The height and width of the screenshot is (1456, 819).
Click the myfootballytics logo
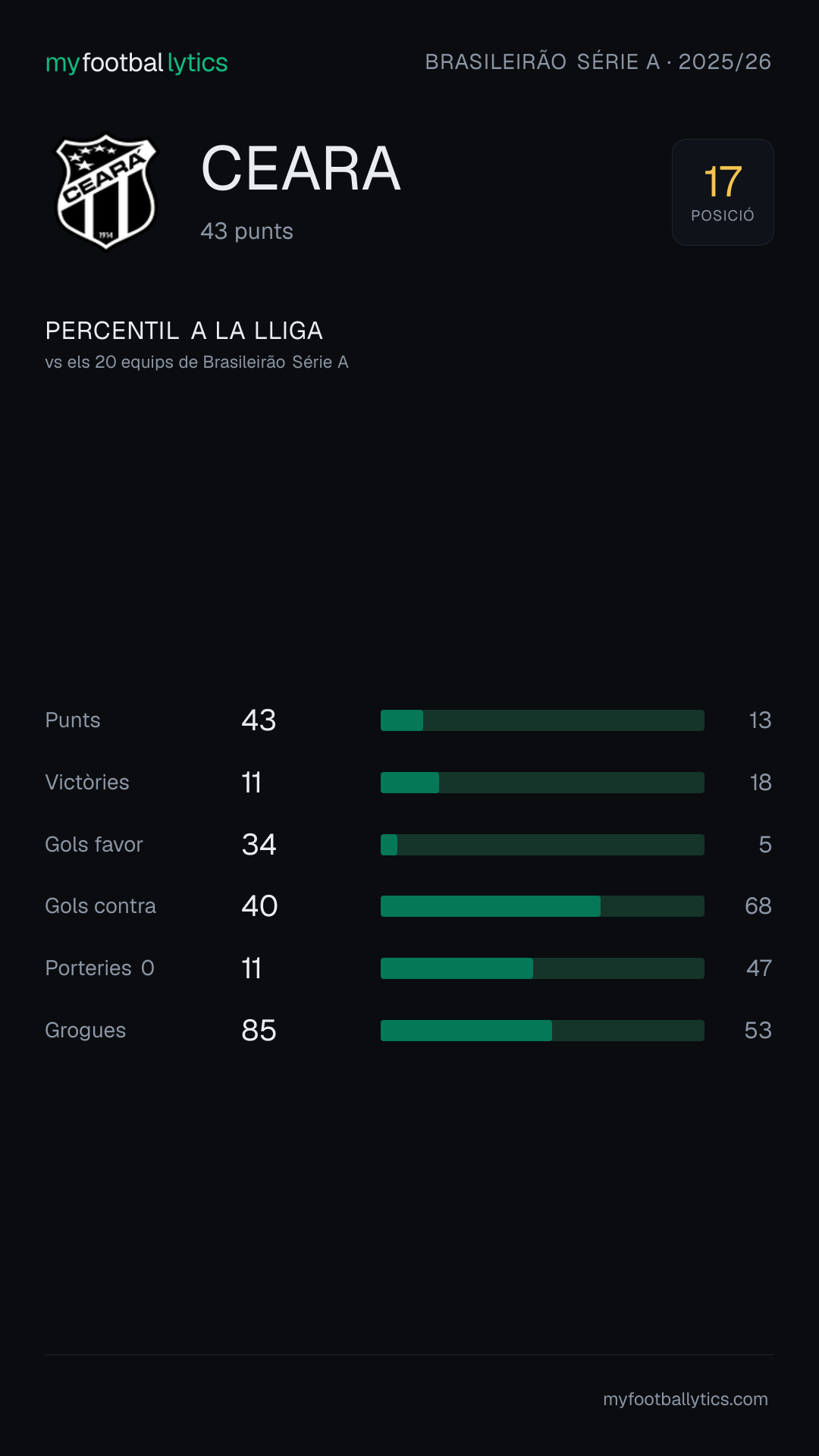point(136,63)
